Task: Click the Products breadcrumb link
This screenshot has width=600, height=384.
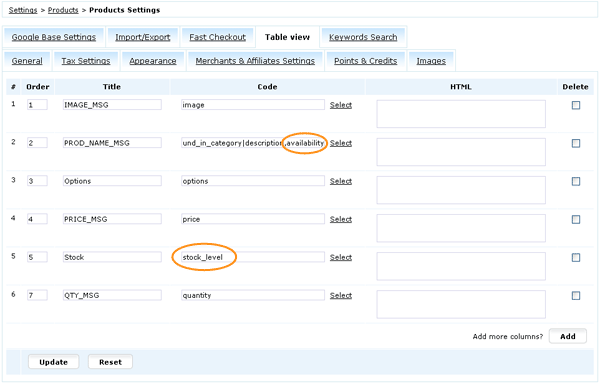Action: point(63,10)
